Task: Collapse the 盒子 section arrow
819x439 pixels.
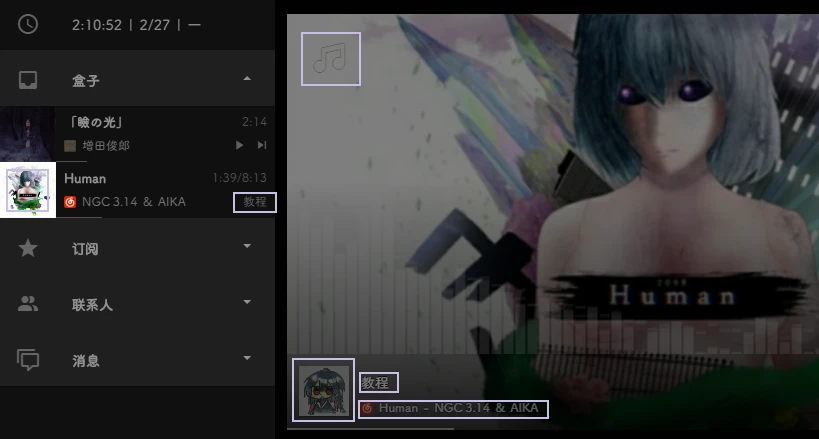Action: coord(247,79)
